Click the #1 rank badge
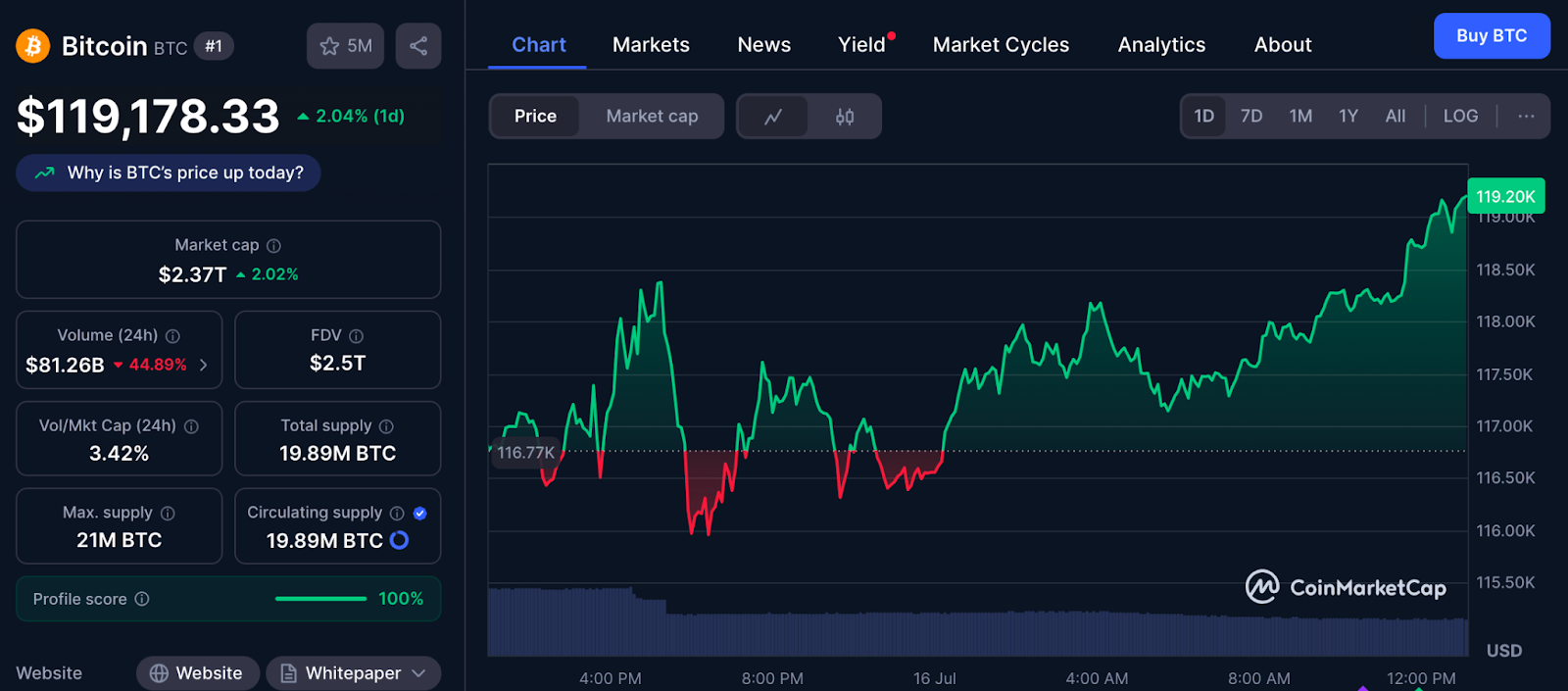Image resolution: width=1568 pixels, height=691 pixels. point(214,46)
